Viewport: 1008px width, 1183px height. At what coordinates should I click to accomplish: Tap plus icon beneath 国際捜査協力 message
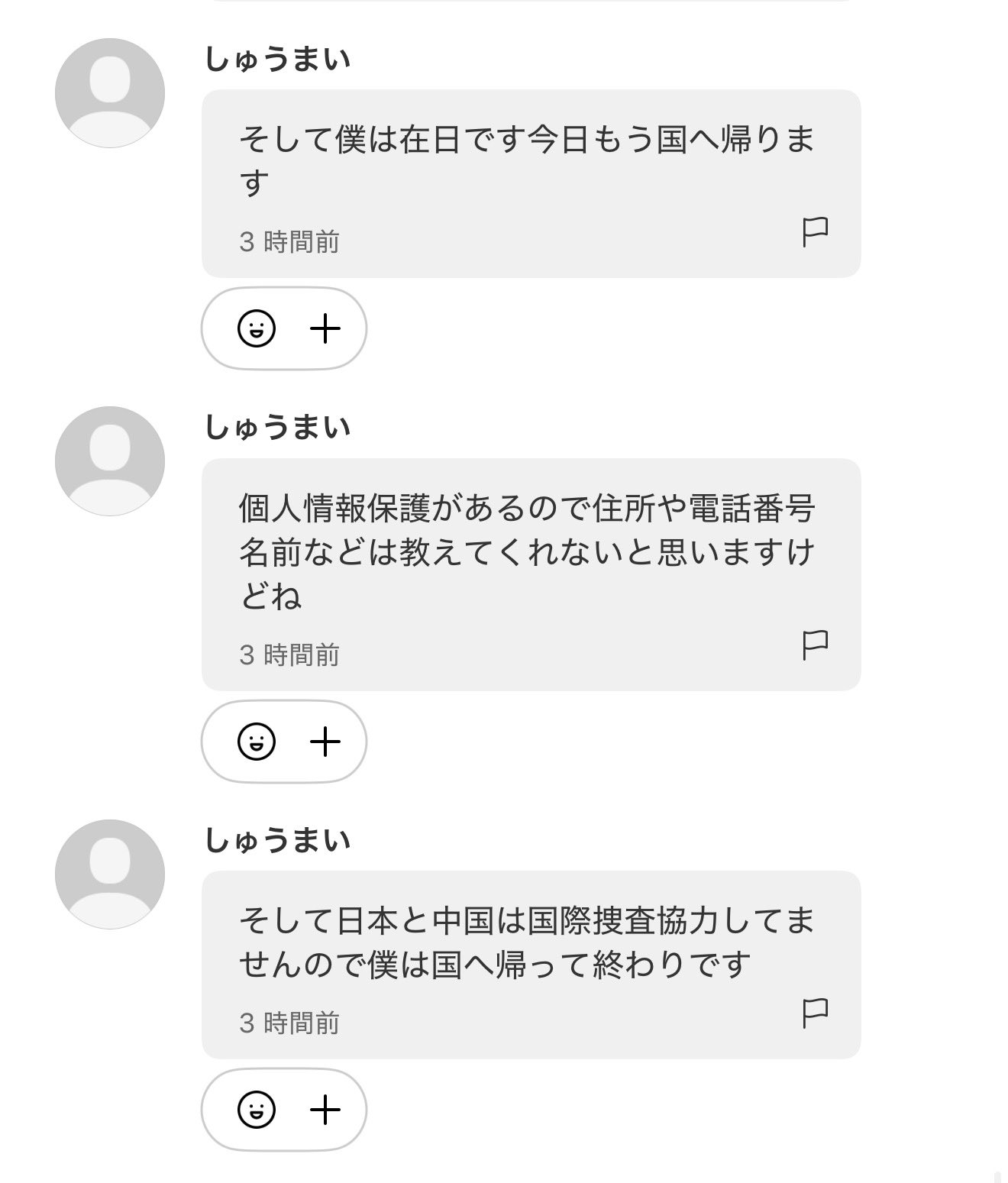click(325, 1110)
